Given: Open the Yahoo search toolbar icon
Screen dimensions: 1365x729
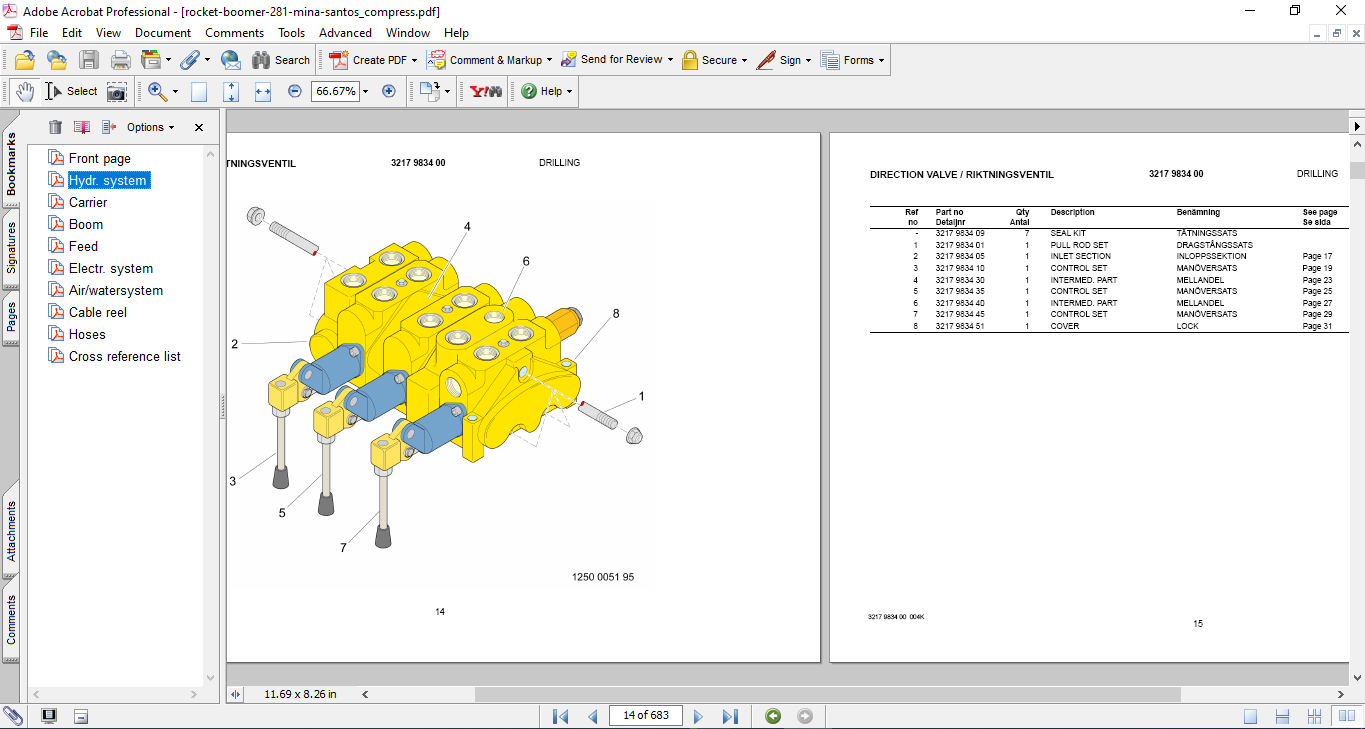Looking at the screenshot, I should pyautogui.click(x=486, y=91).
